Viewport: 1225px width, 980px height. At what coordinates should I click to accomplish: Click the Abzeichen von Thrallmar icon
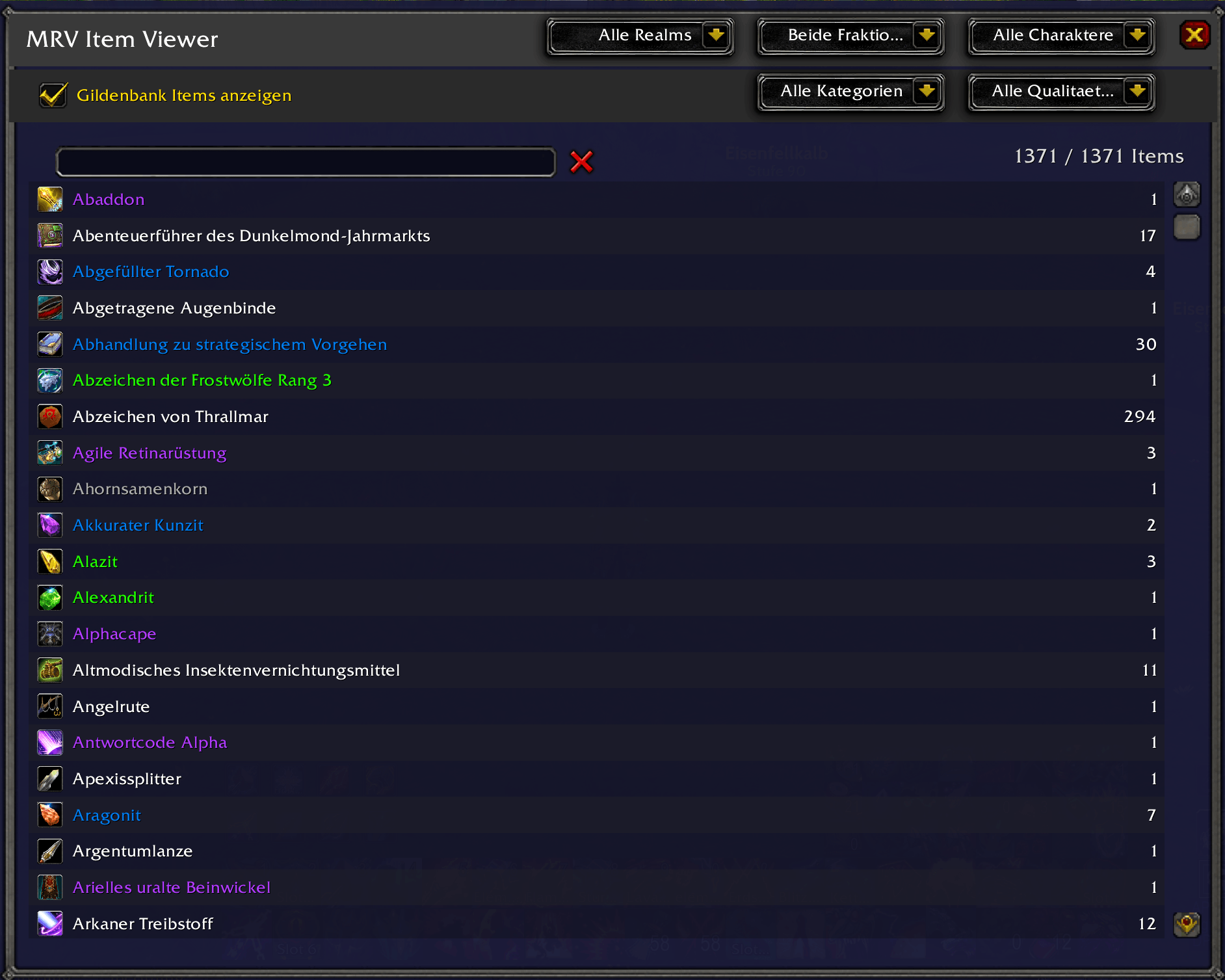pos(50,417)
